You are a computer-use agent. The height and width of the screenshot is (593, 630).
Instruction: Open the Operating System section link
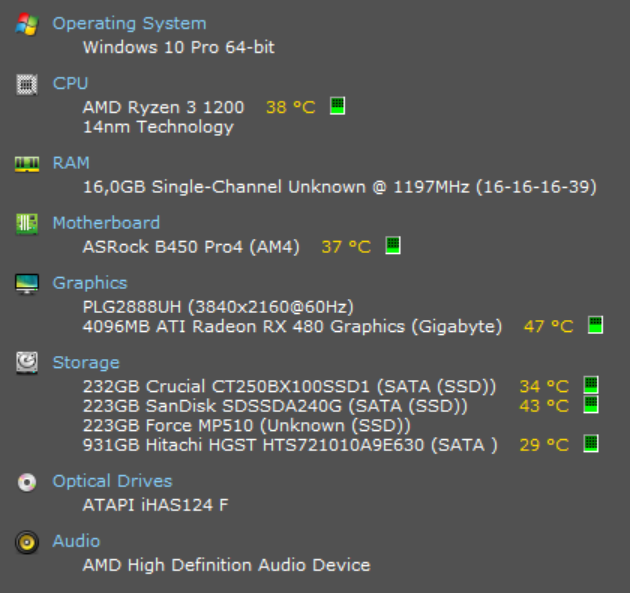[x=129, y=24]
